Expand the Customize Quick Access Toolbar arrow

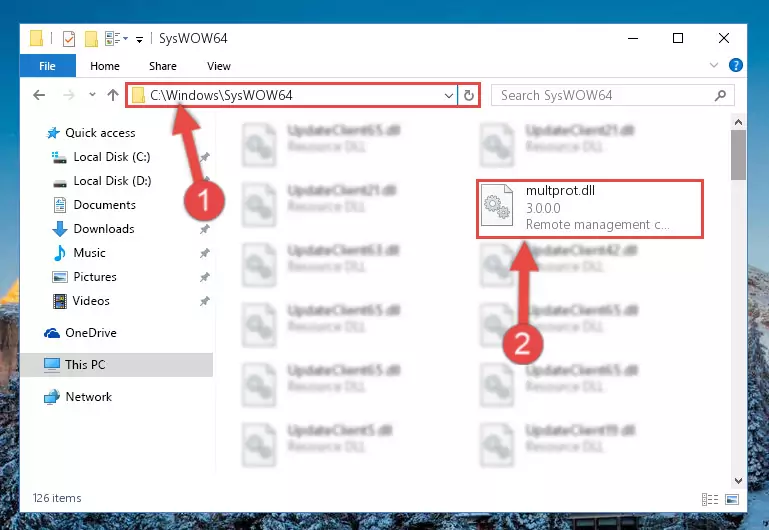coord(140,39)
